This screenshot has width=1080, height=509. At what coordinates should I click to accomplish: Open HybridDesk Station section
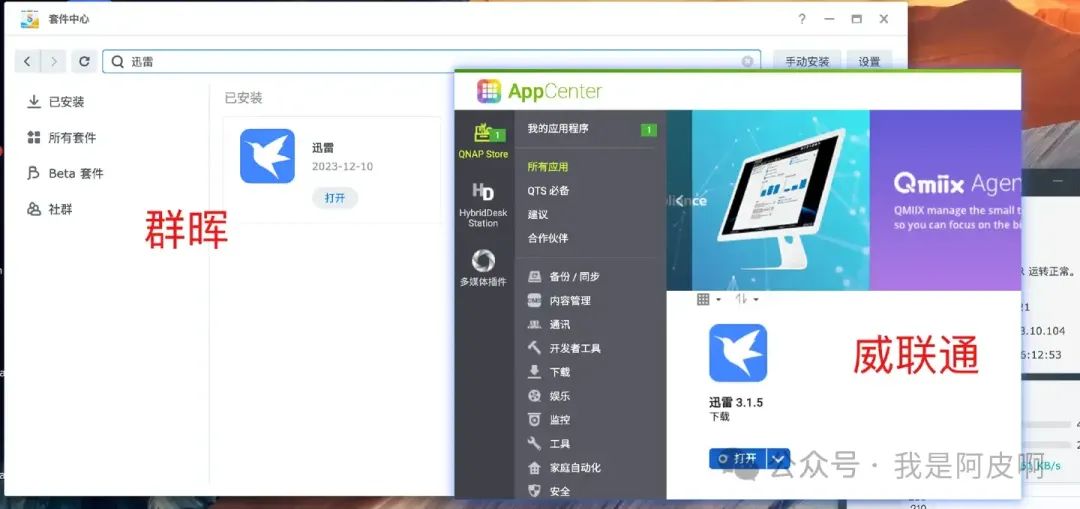tap(484, 205)
